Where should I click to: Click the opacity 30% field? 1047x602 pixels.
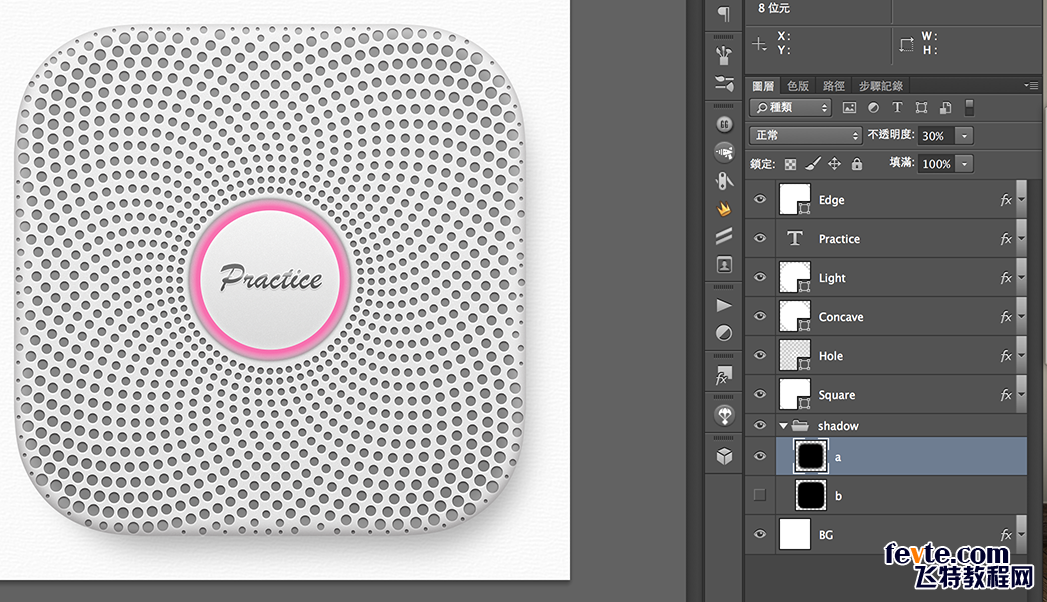pyautogui.click(x=937, y=135)
